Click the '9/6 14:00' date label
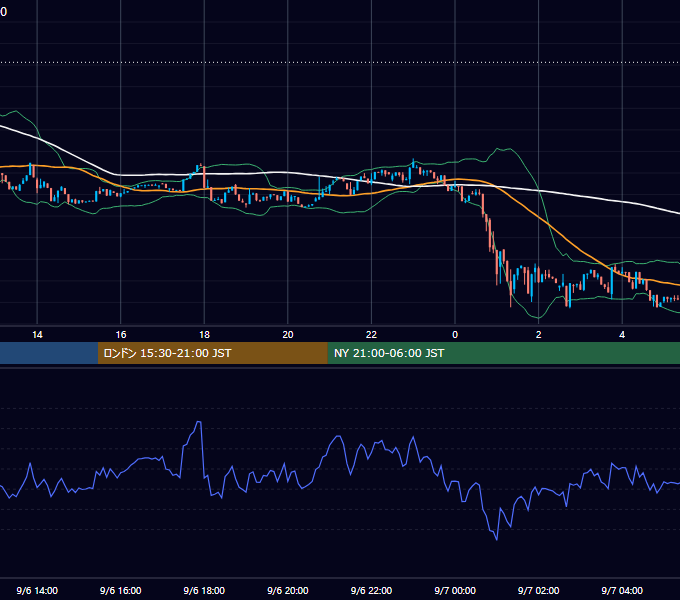Screen dimensions: 680x600 [37, 590]
